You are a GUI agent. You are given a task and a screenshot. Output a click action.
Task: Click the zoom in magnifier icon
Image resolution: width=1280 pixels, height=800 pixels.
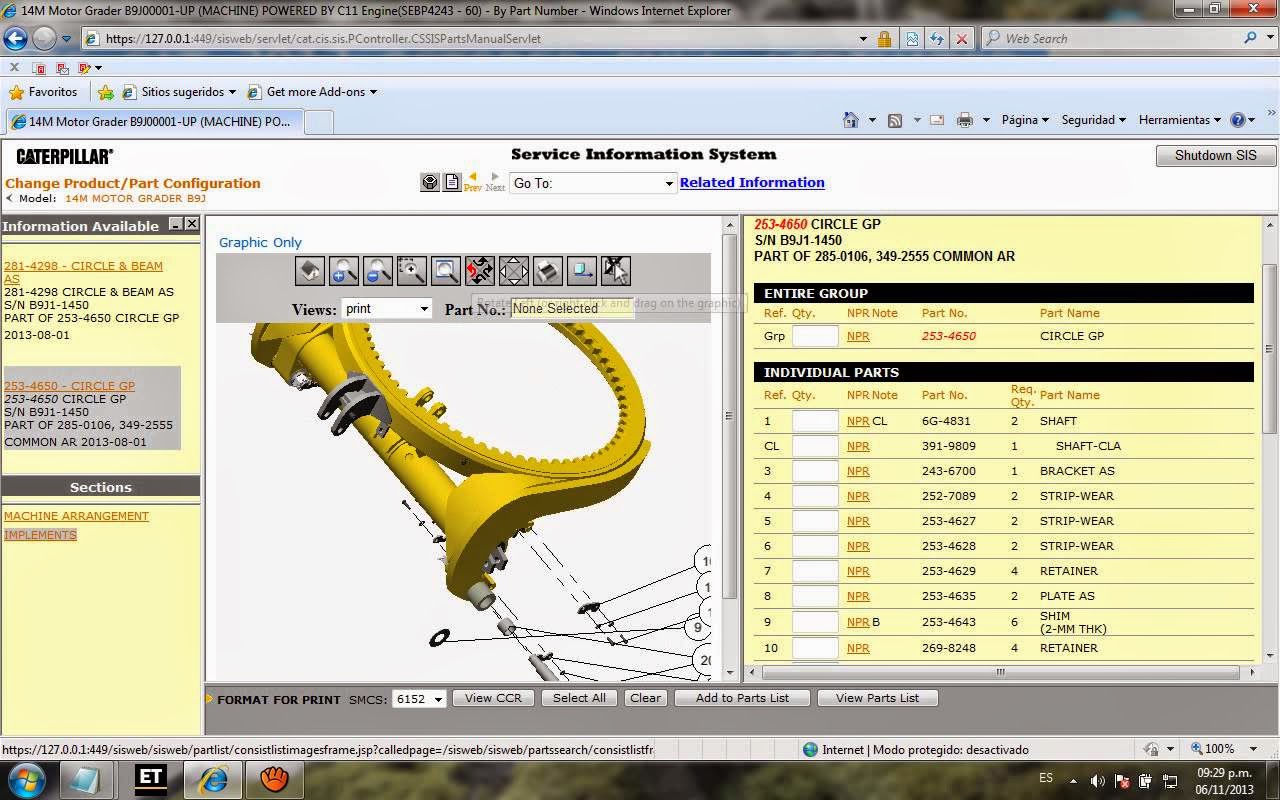pyautogui.click(x=344, y=270)
